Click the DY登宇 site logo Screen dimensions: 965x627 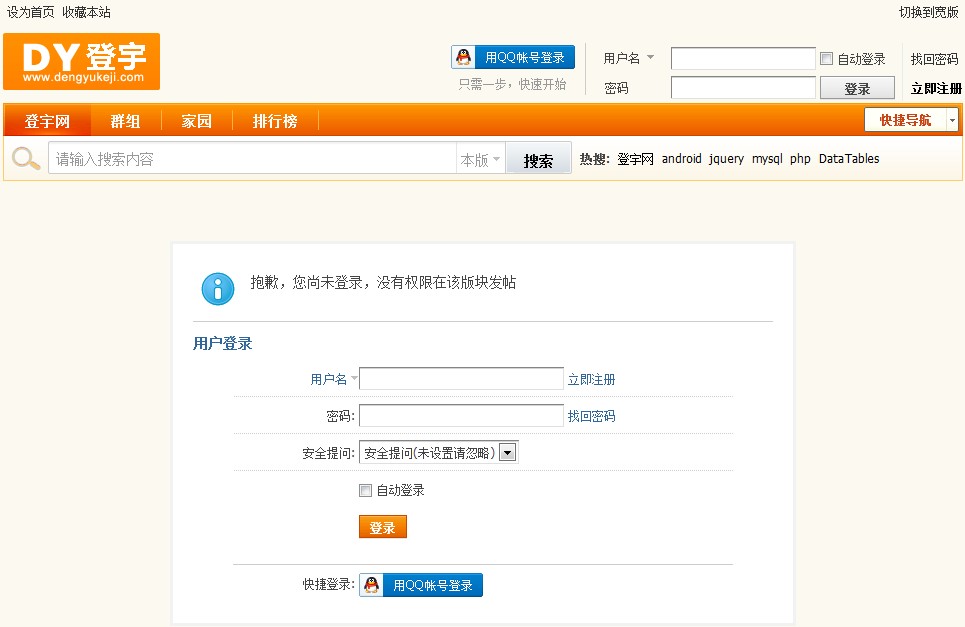pos(81,61)
